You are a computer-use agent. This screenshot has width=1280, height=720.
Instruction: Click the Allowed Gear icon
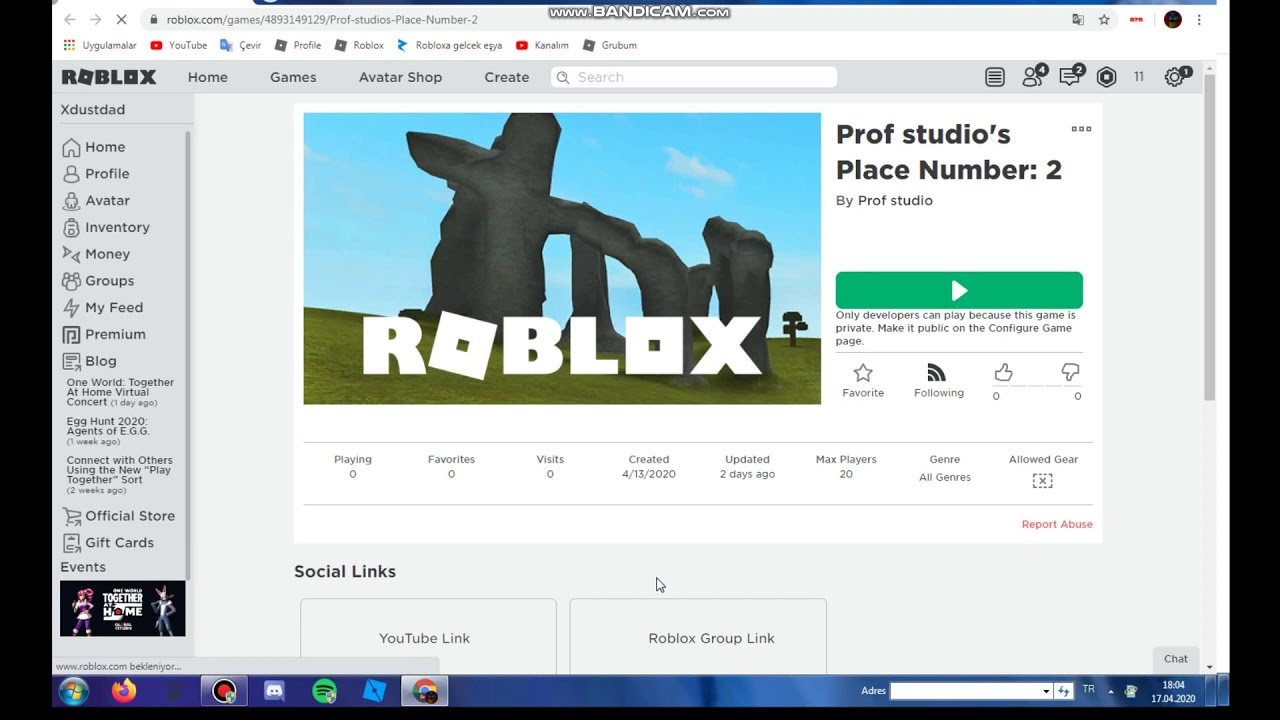(x=1043, y=480)
